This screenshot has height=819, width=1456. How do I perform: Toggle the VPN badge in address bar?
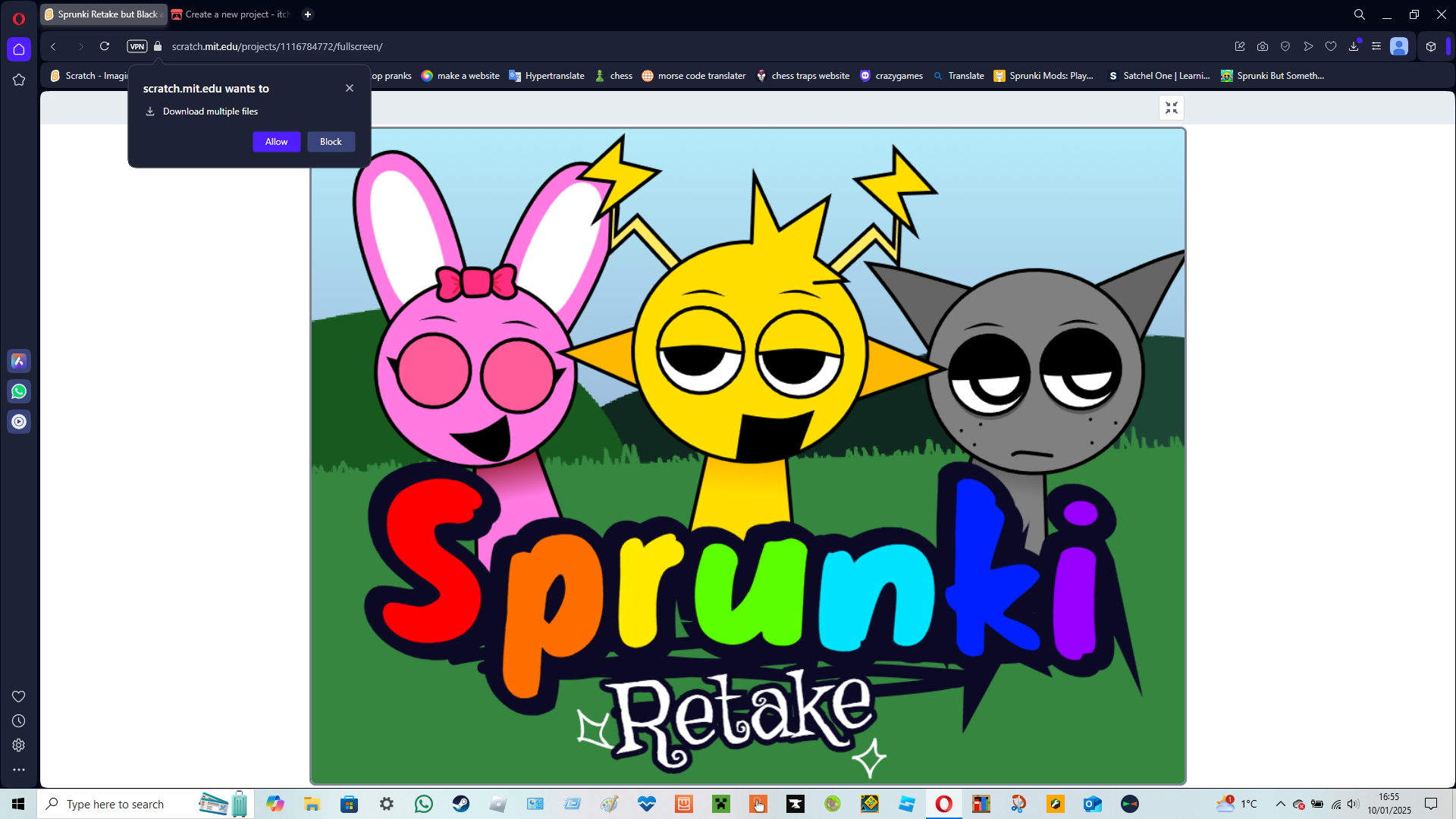tap(137, 46)
